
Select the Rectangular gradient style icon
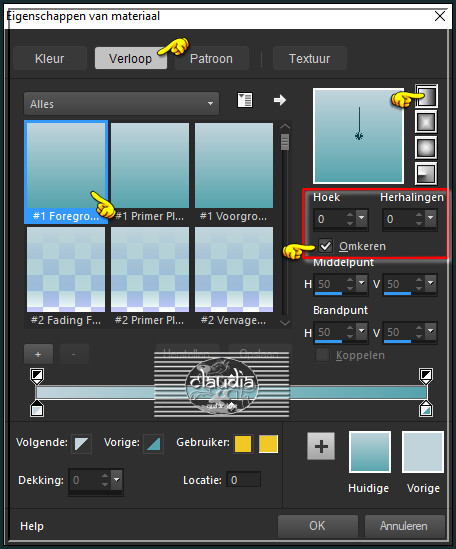tap(426, 122)
